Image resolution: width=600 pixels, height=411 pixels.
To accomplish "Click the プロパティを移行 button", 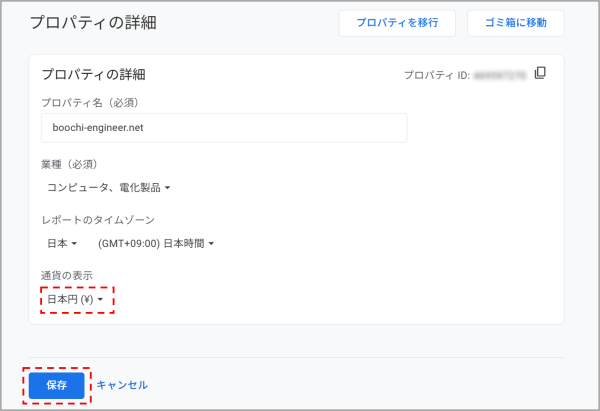I will pos(397,23).
